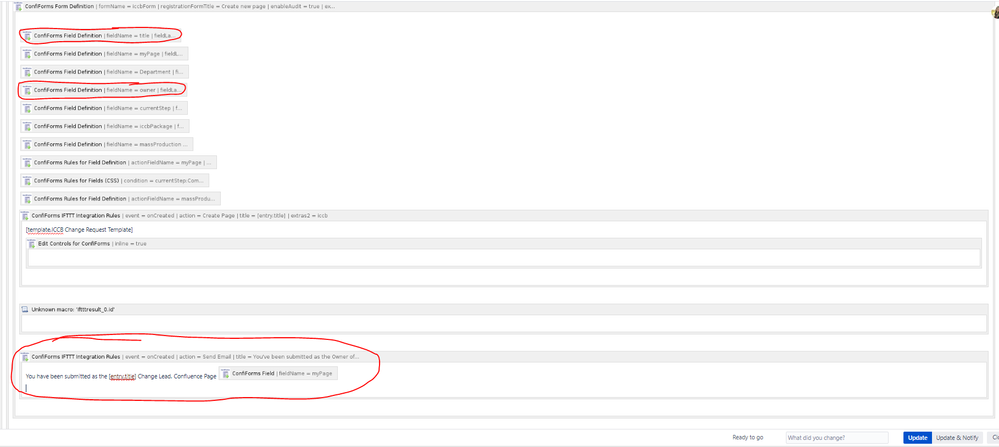The image size is (999, 447).
Task: Select the owner Field Definition macro
Action: click(103, 90)
